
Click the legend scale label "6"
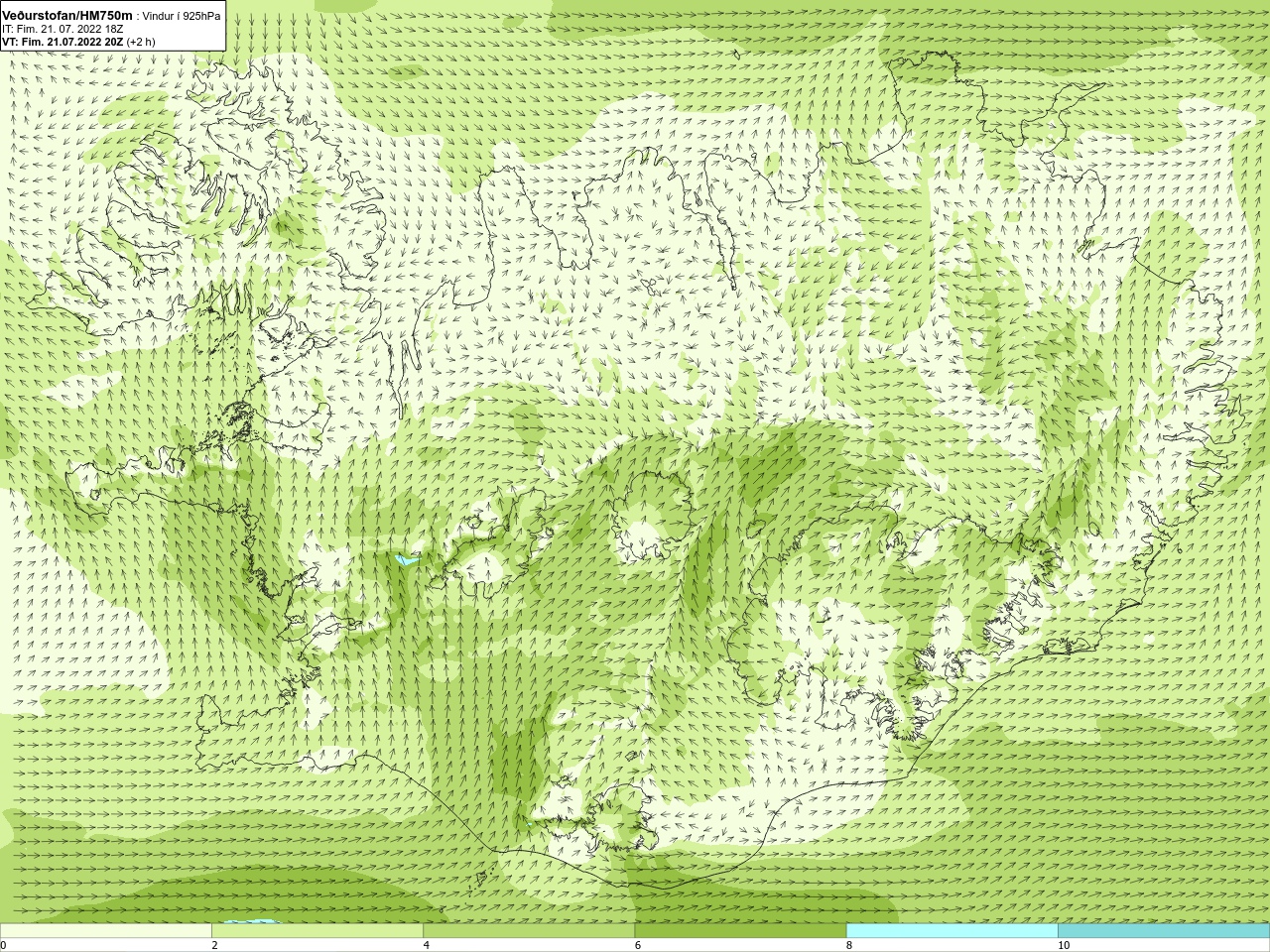click(x=638, y=945)
